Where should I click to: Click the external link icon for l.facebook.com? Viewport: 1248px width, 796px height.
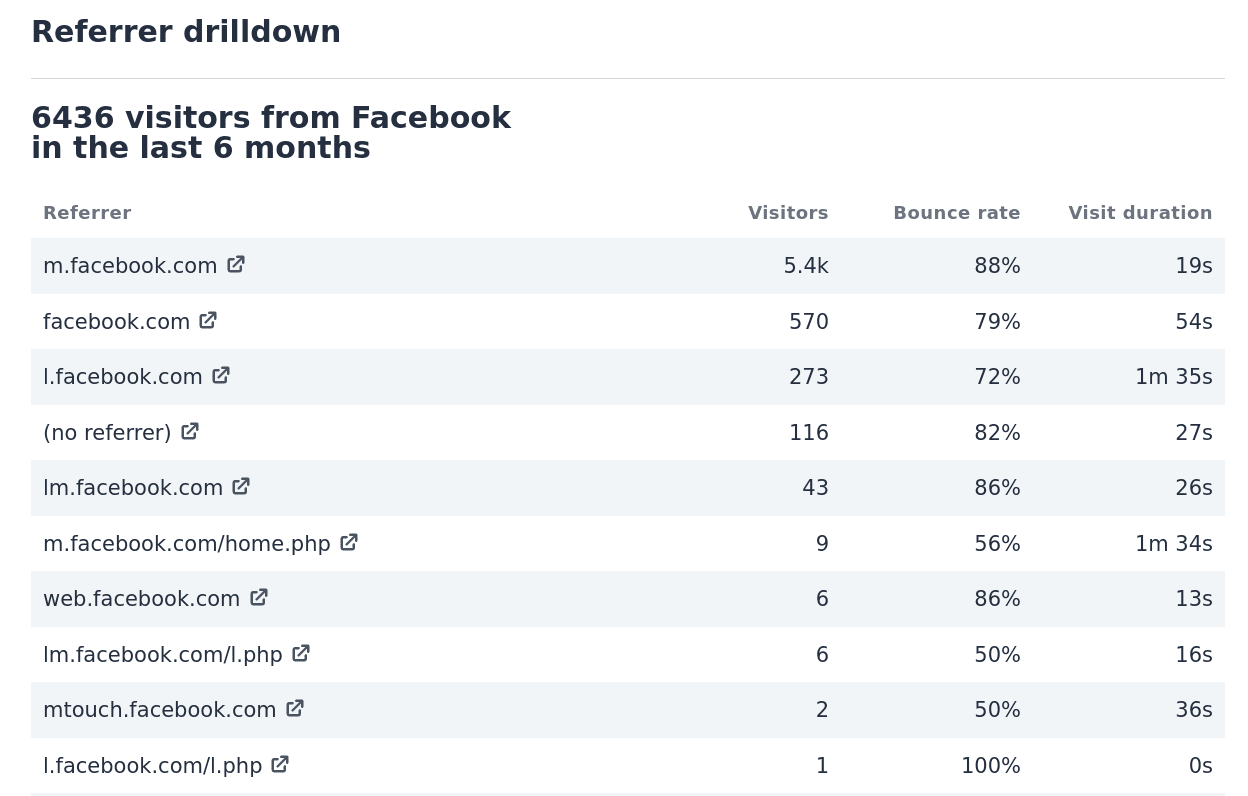click(x=220, y=375)
